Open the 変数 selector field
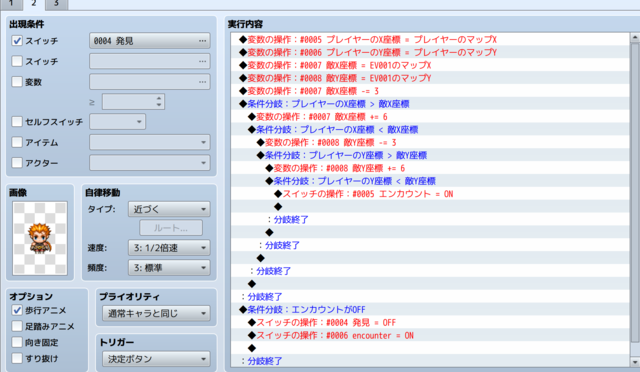Image resolution: width=640 pixels, height=372 pixels. (x=150, y=82)
